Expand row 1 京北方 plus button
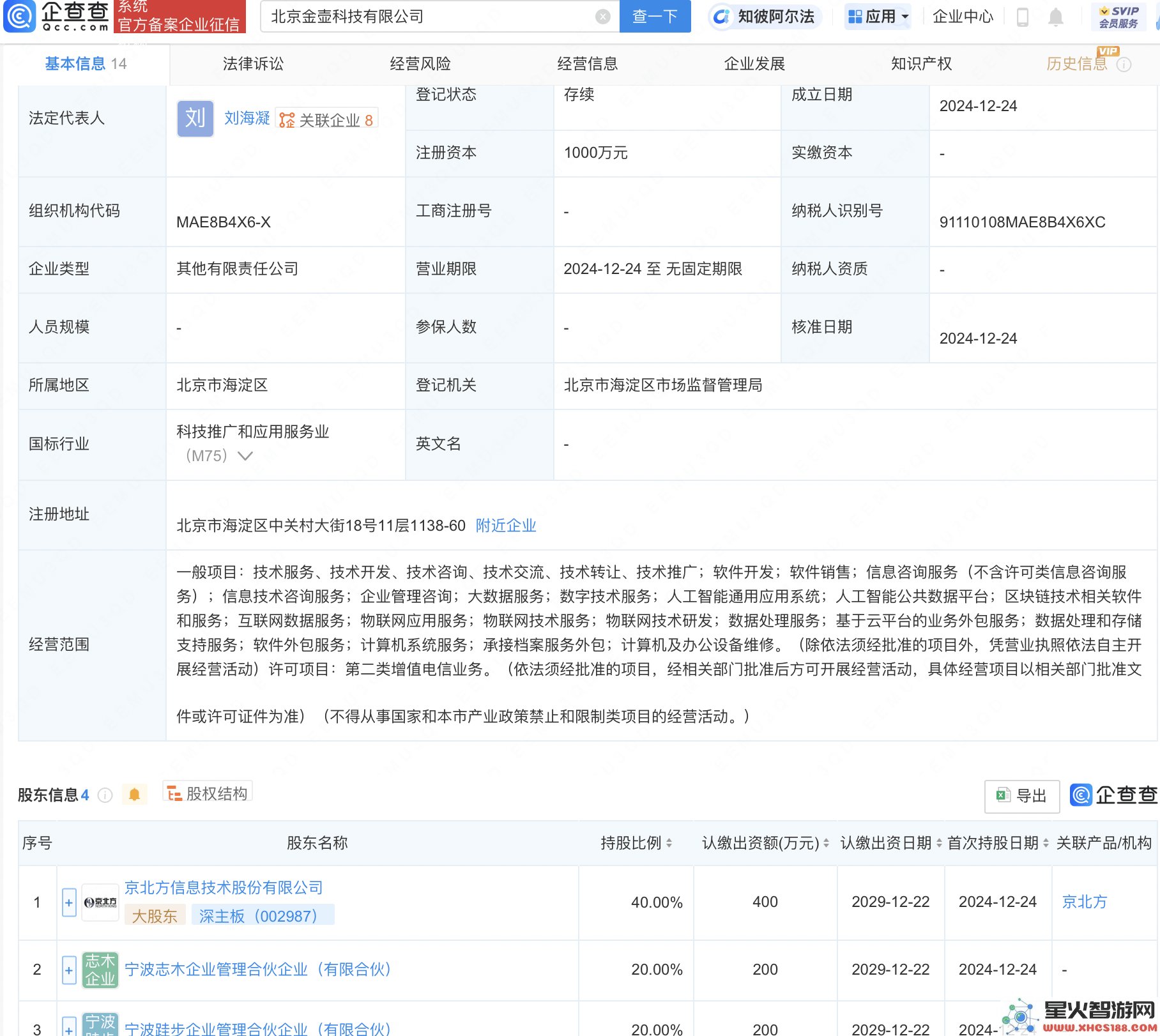Screen dimensions: 1160x1036 69,903
